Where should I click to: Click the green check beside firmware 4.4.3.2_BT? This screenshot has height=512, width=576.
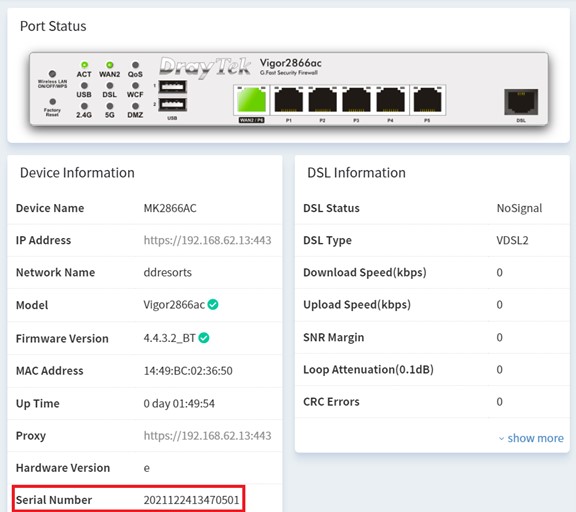point(204,338)
